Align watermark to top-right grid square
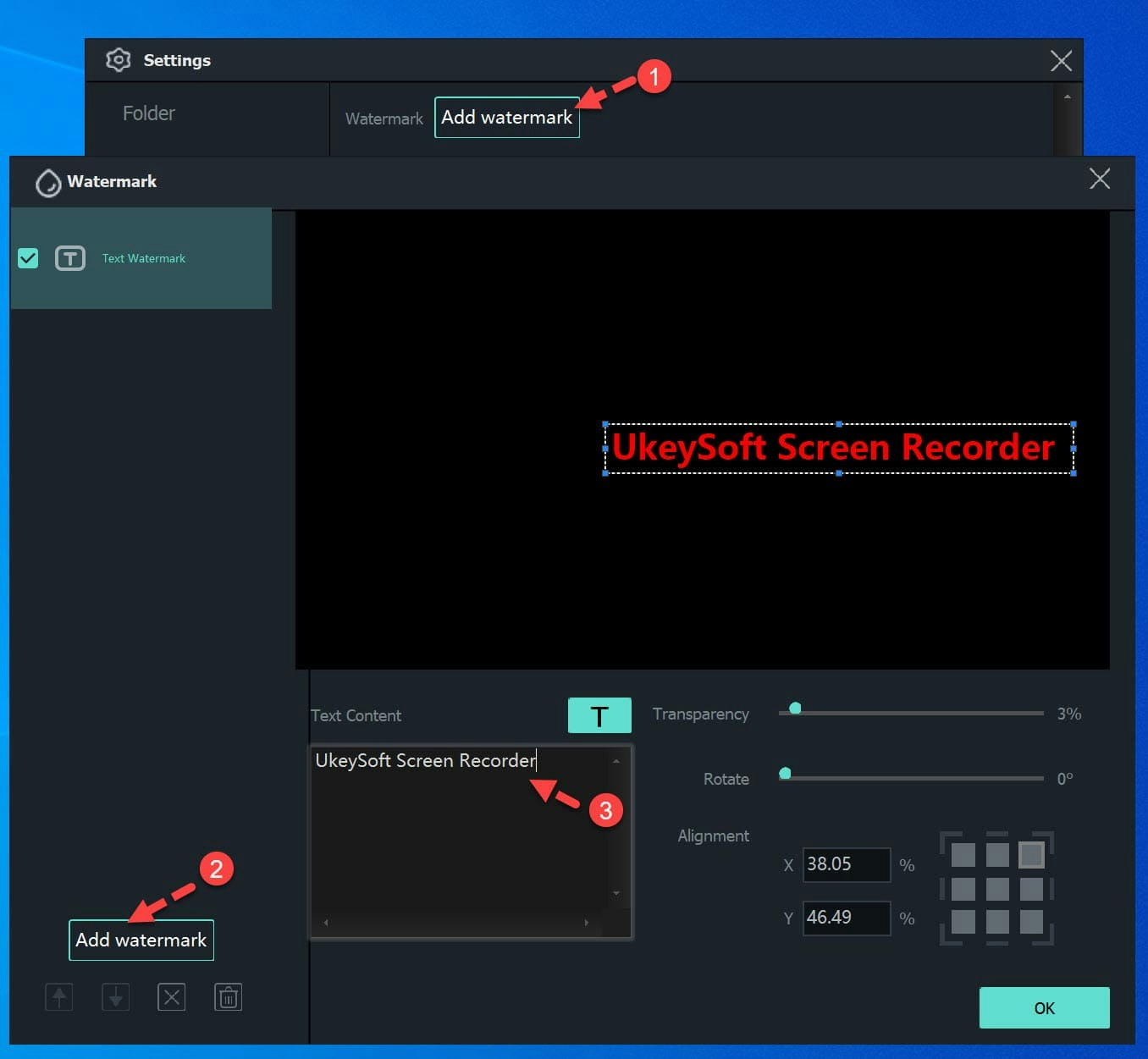1148x1059 pixels. tap(1031, 855)
